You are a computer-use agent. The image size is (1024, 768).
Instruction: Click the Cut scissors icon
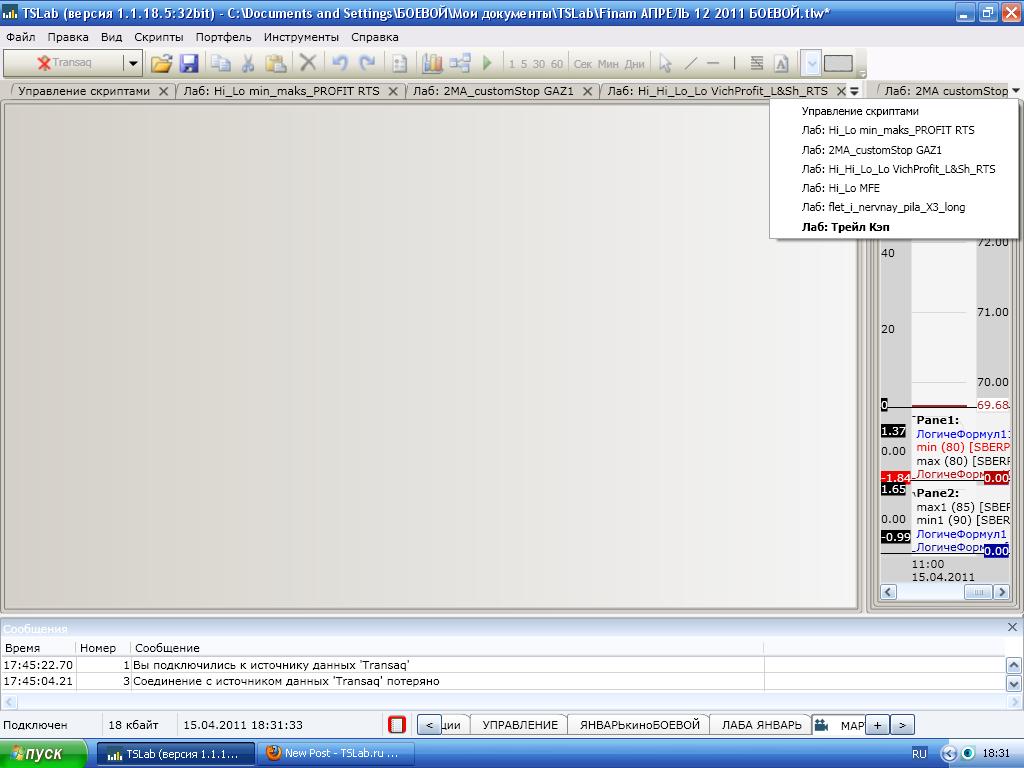[x=248, y=63]
